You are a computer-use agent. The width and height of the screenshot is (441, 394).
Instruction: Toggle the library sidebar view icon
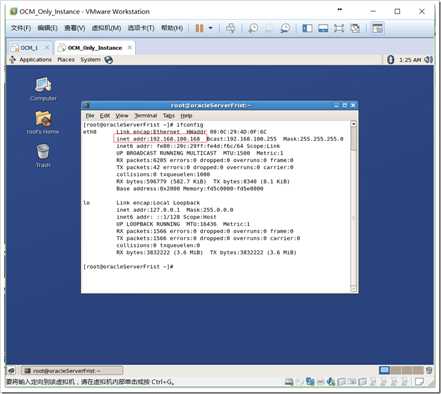tap(307, 28)
